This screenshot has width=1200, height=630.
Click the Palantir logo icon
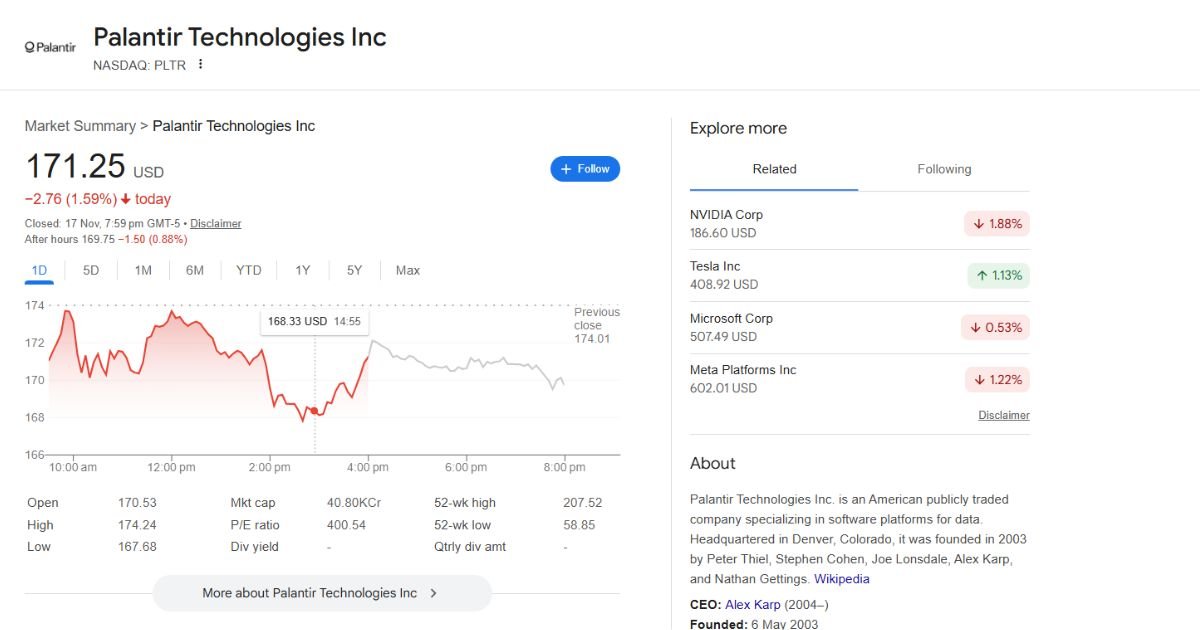click(x=50, y=47)
